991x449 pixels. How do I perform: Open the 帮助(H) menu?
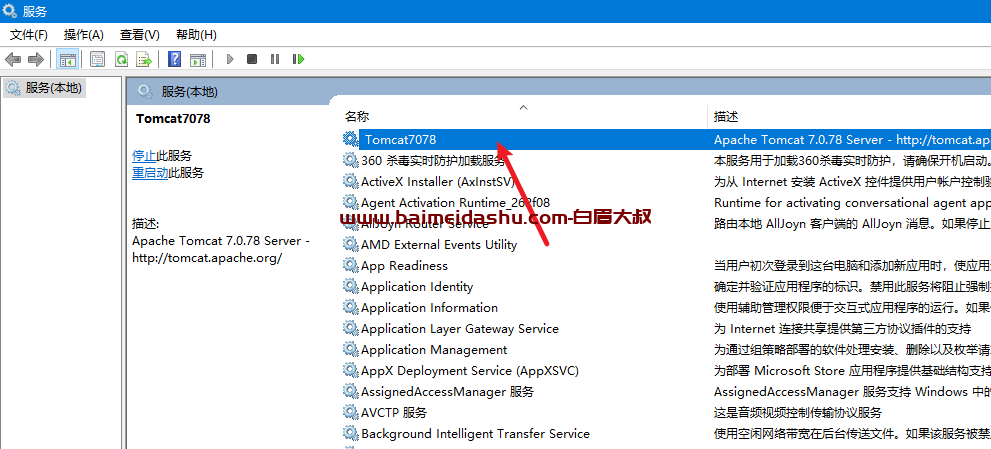pyautogui.click(x=196, y=35)
